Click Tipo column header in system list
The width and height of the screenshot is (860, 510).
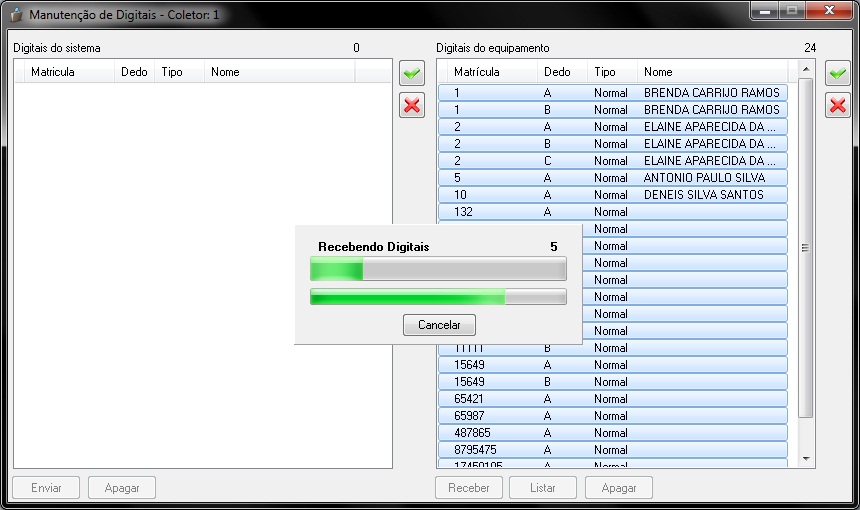click(172, 72)
